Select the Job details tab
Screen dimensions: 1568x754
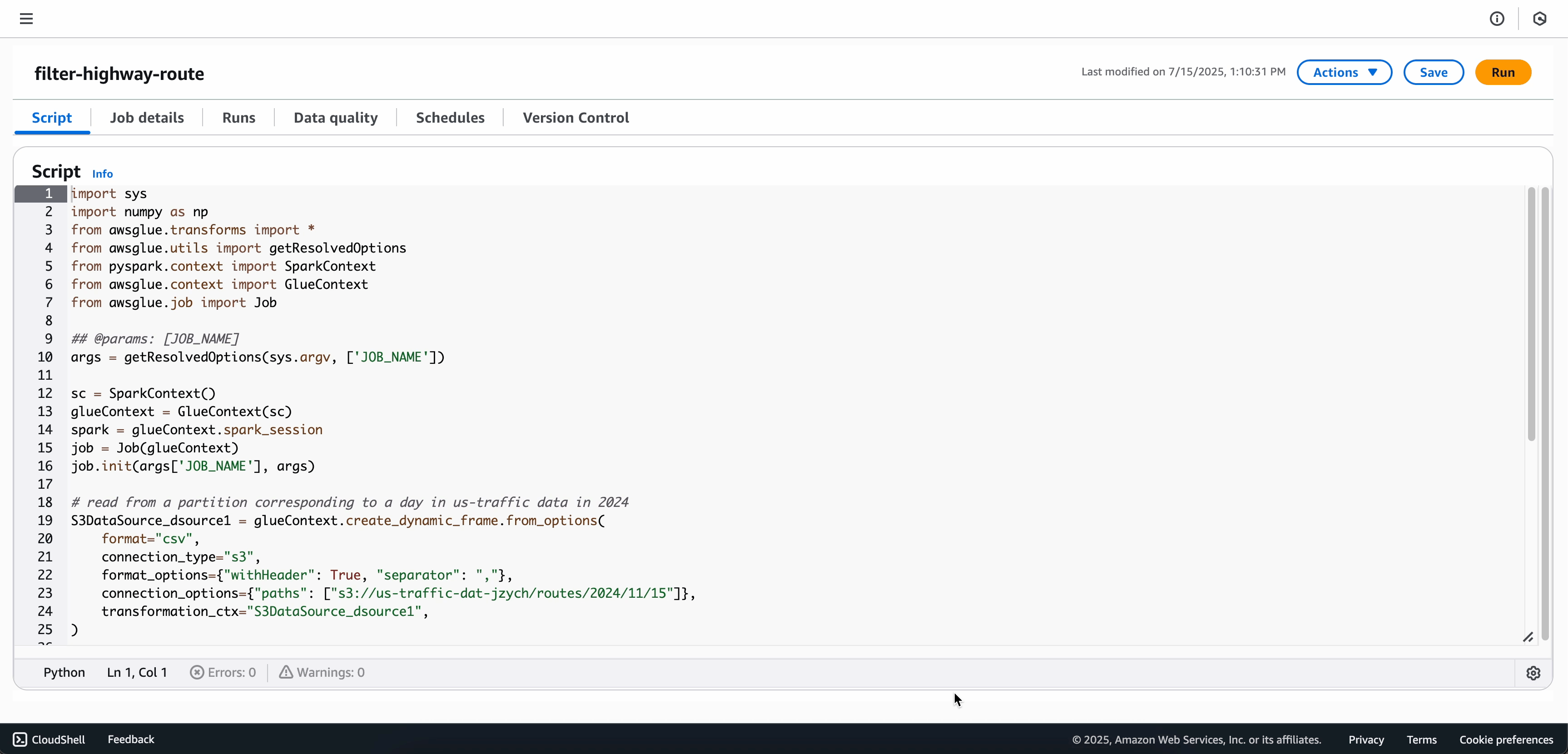coord(147,118)
